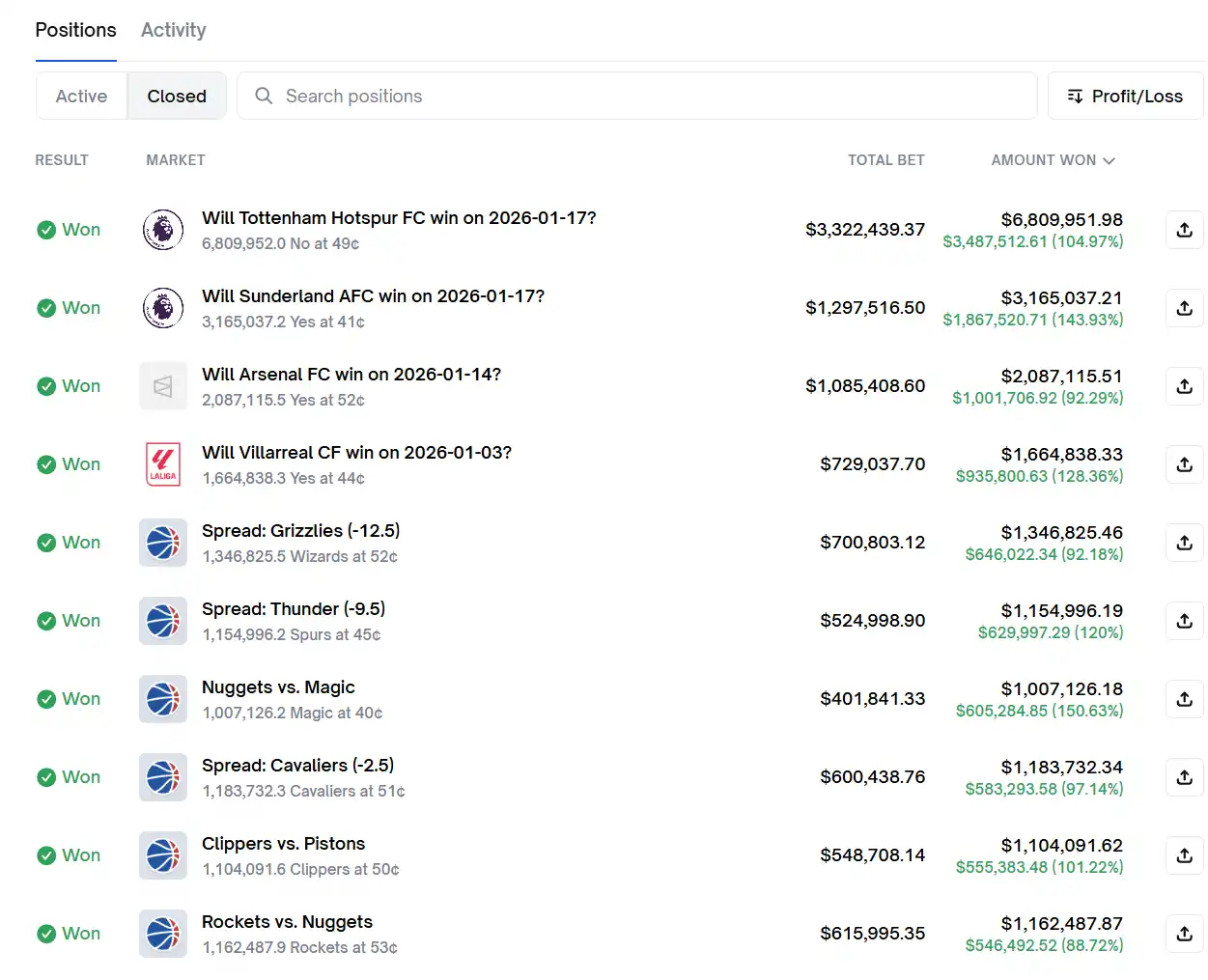Share the Nuggets vs. Magic position
Screen dimensions: 1208x980
click(1185, 699)
